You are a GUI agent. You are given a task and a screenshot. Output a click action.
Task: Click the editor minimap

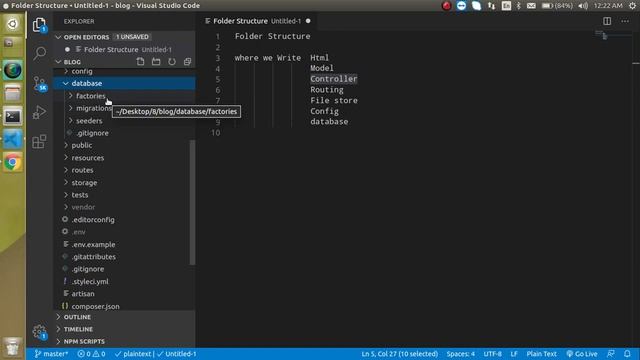tap(613, 36)
